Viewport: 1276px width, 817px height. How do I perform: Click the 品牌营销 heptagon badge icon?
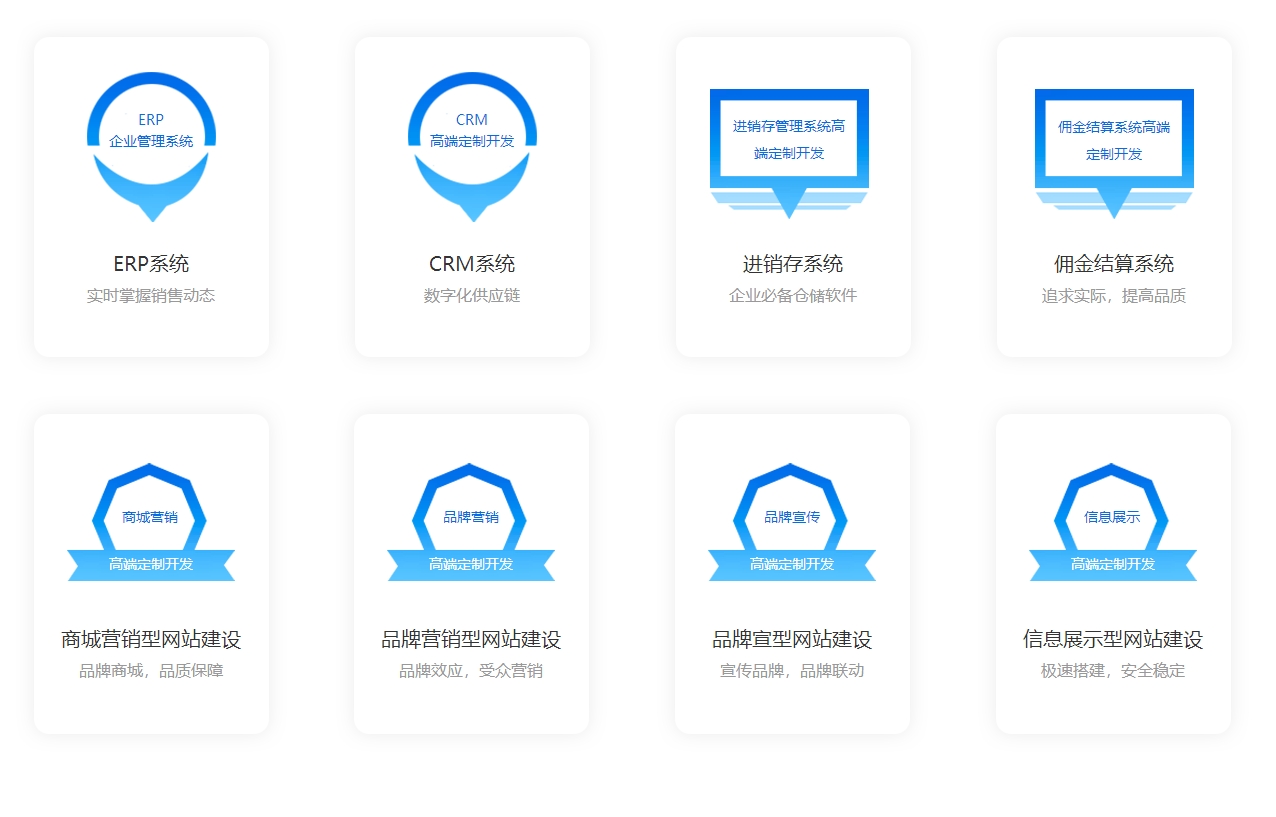point(471,522)
